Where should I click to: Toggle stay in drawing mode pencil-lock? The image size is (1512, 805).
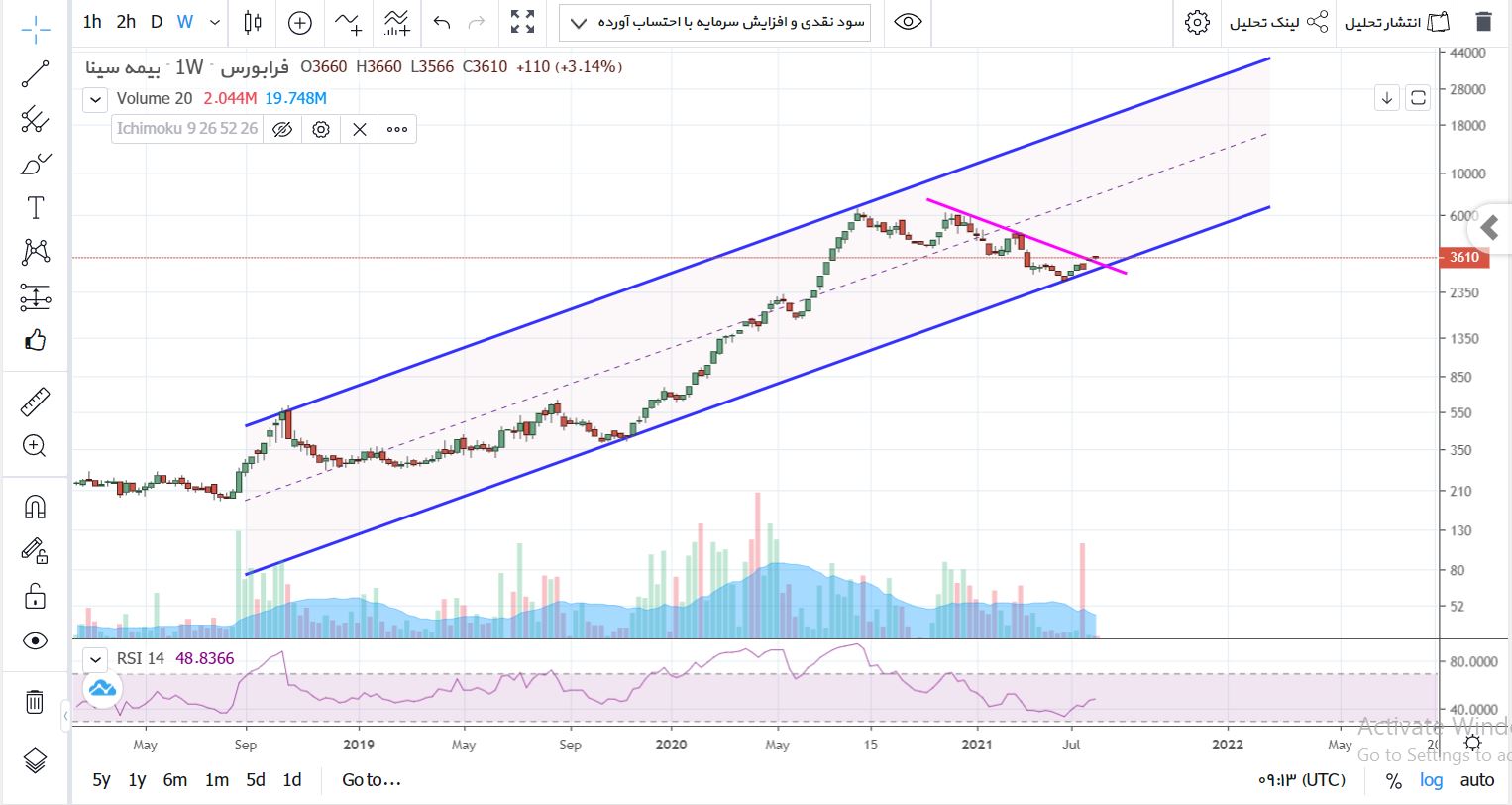36,551
